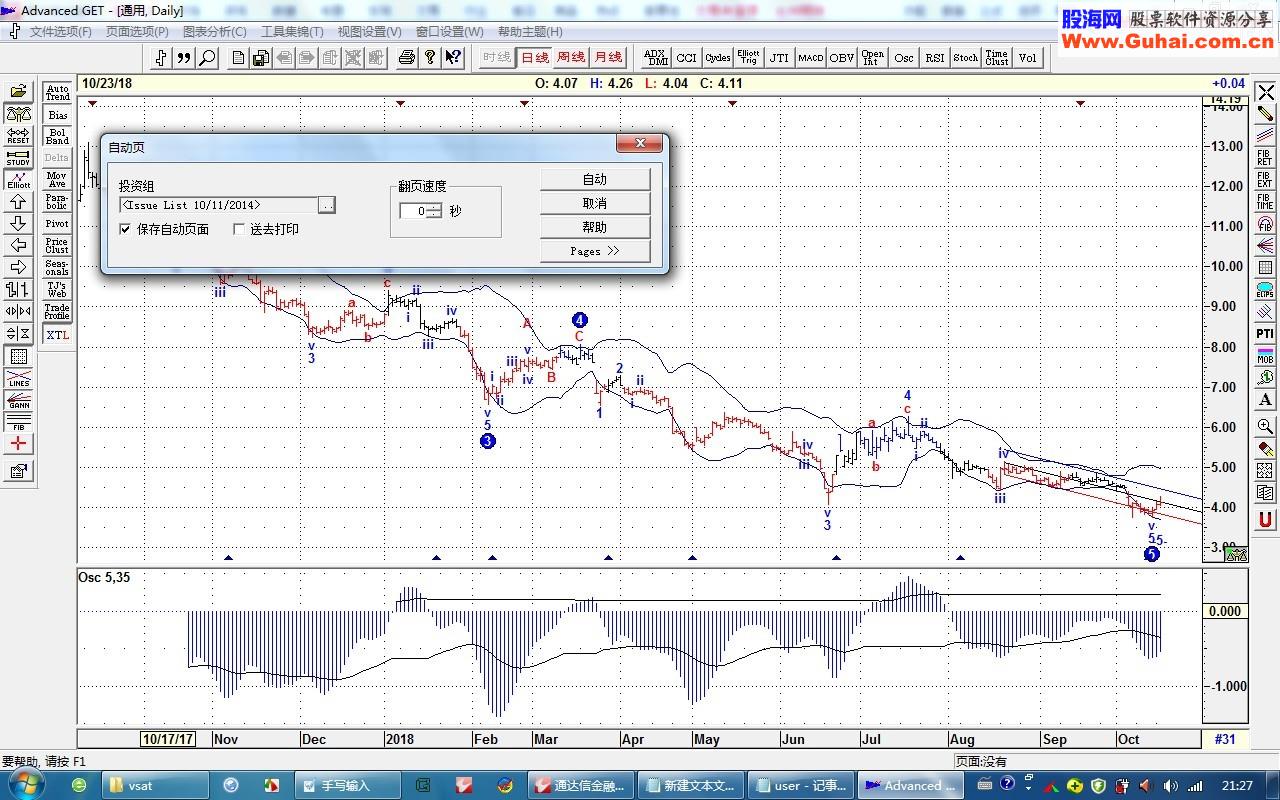1280x800 pixels.
Task: Open 页面选项(P) menu
Action: (137, 31)
